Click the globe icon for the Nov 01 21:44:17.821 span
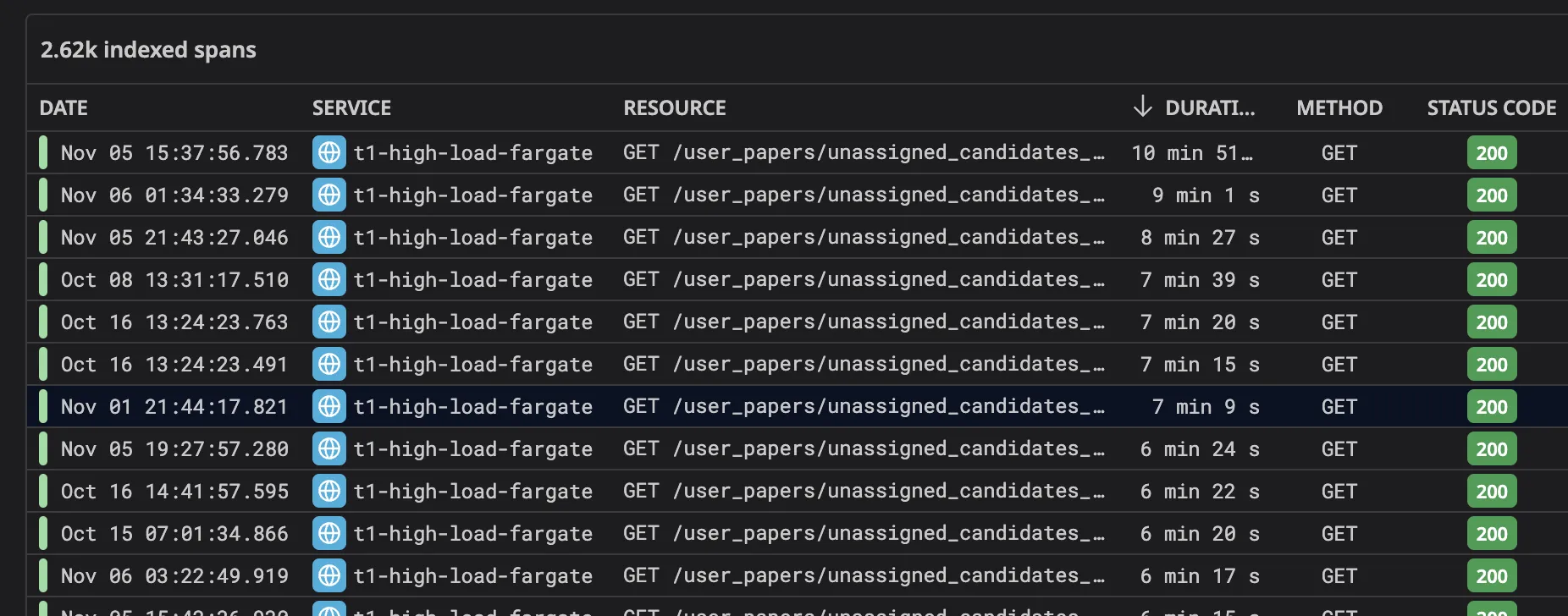The width and height of the screenshot is (1568, 616). 329,407
